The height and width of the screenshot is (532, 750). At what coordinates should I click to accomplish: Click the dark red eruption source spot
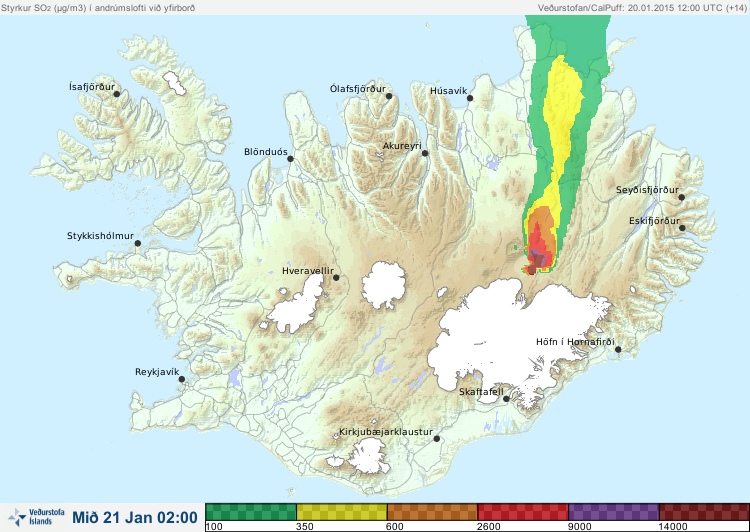pyautogui.click(x=531, y=270)
